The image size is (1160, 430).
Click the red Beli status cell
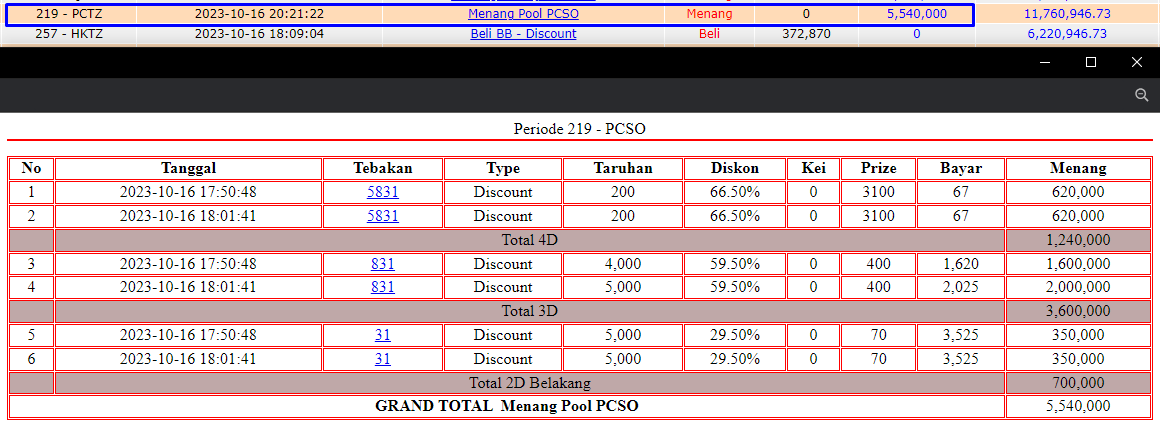(x=709, y=33)
